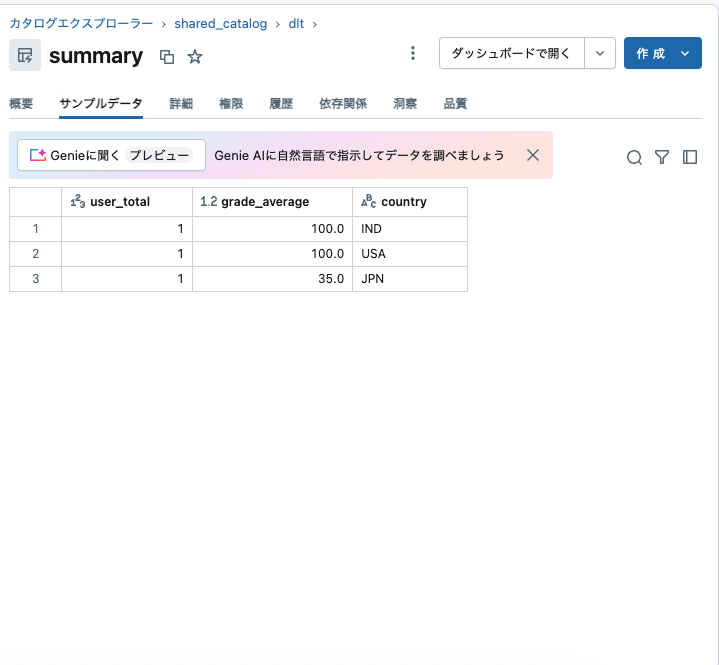Select user_total value in the USA row
719x665 pixels.
pyautogui.click(x=127, y=254)
